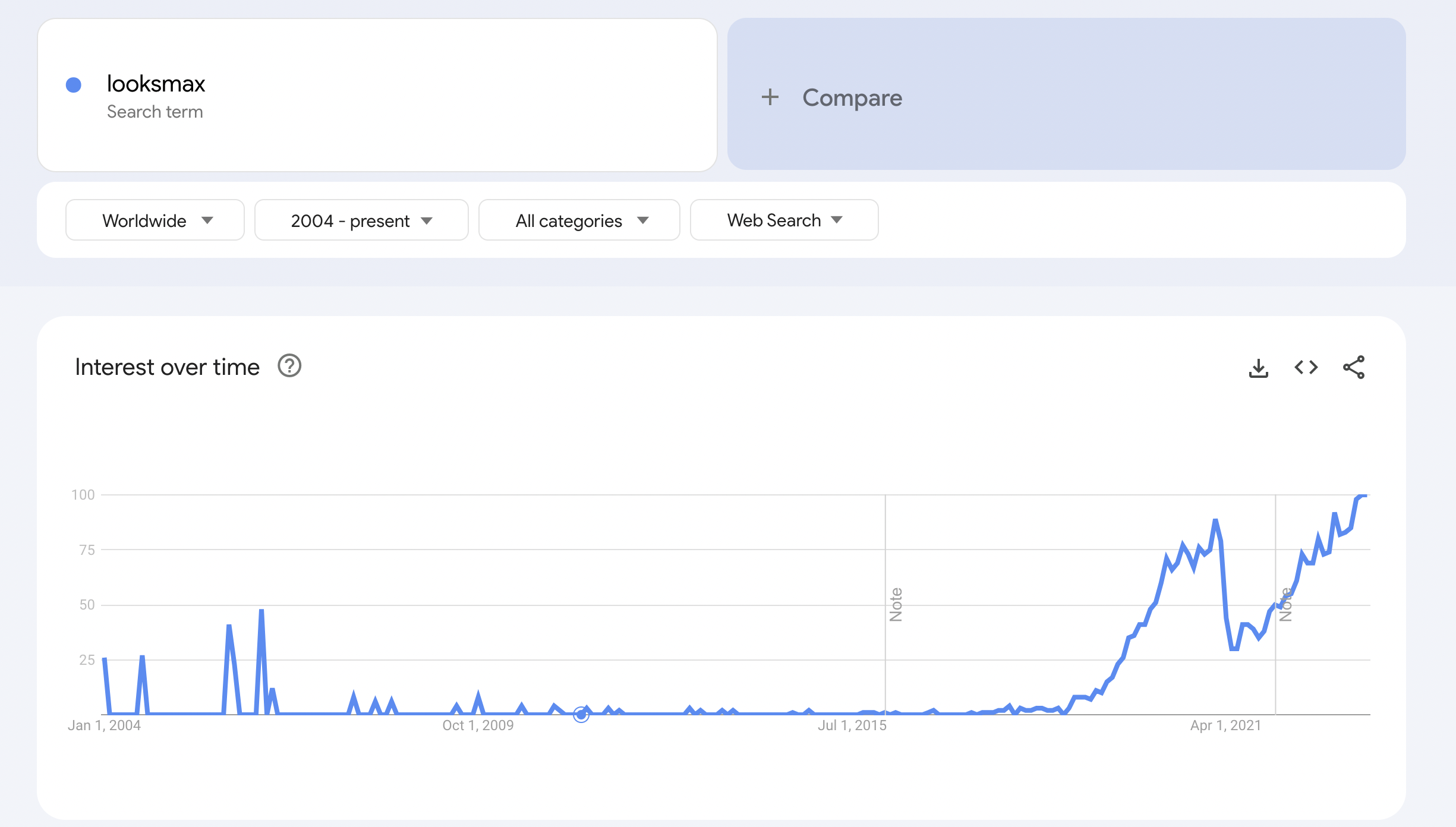Click the plus icon beside Compare
Image resolution: width=1456 pixels, height=827 pixels.
point(770,97)
